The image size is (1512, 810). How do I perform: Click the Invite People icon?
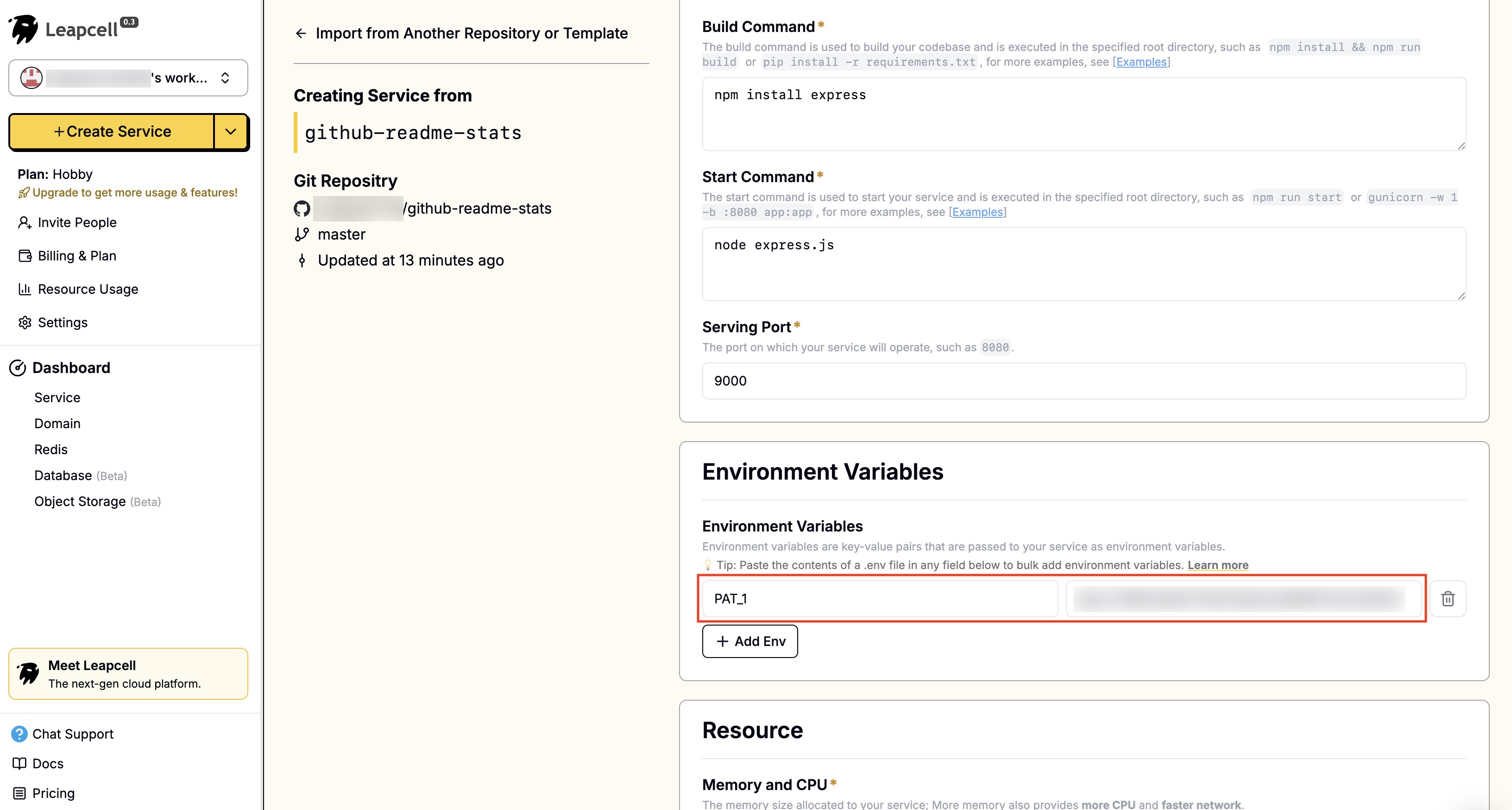pos(24,222)
